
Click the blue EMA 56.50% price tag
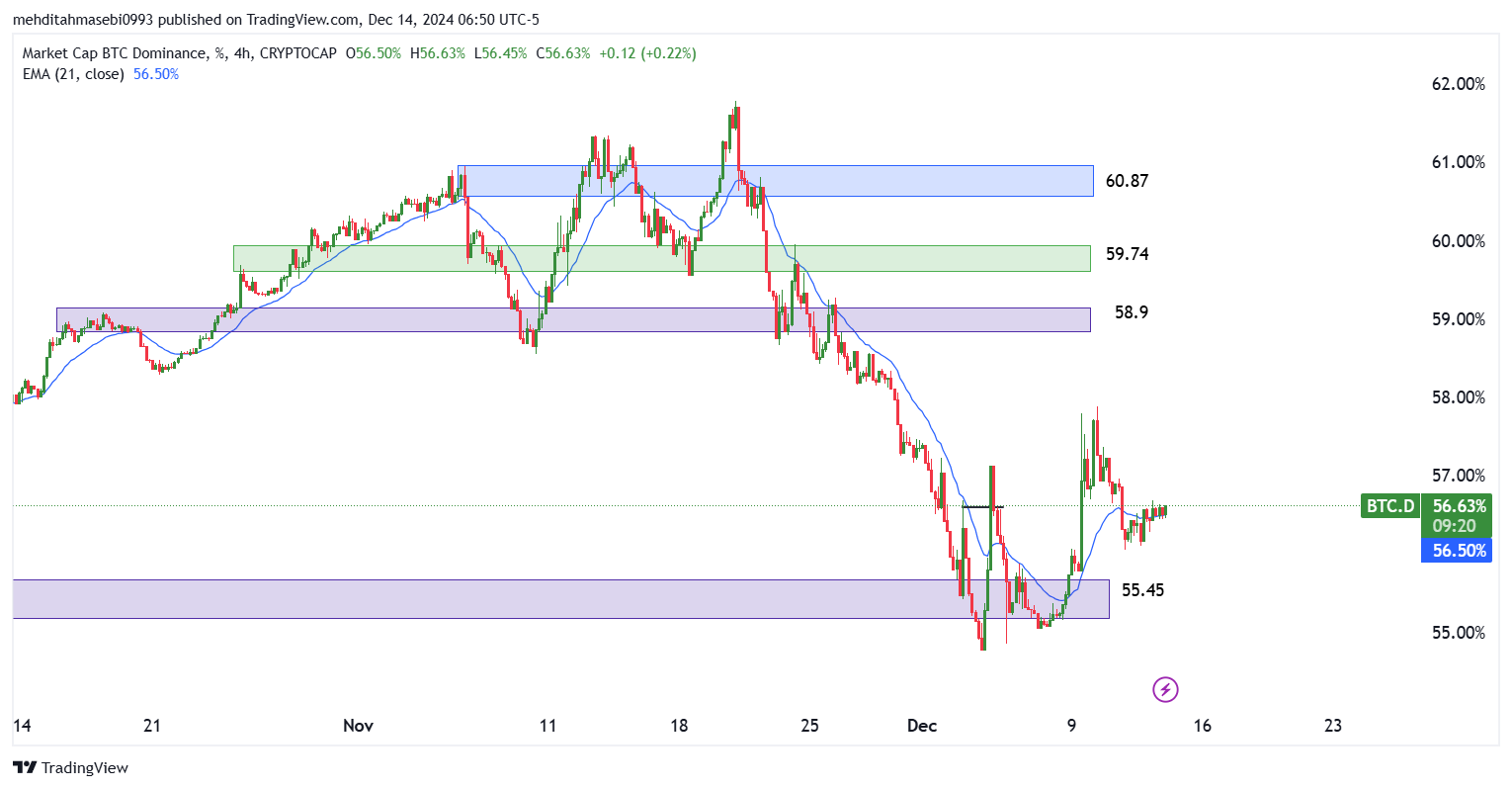tap(1459, 551)
